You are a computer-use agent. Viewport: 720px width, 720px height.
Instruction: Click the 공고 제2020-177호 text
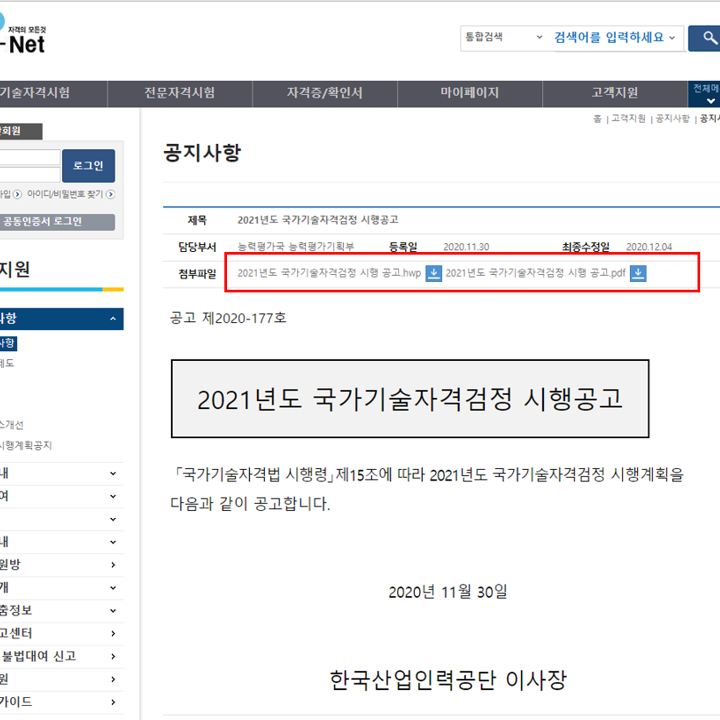point(228,318)
